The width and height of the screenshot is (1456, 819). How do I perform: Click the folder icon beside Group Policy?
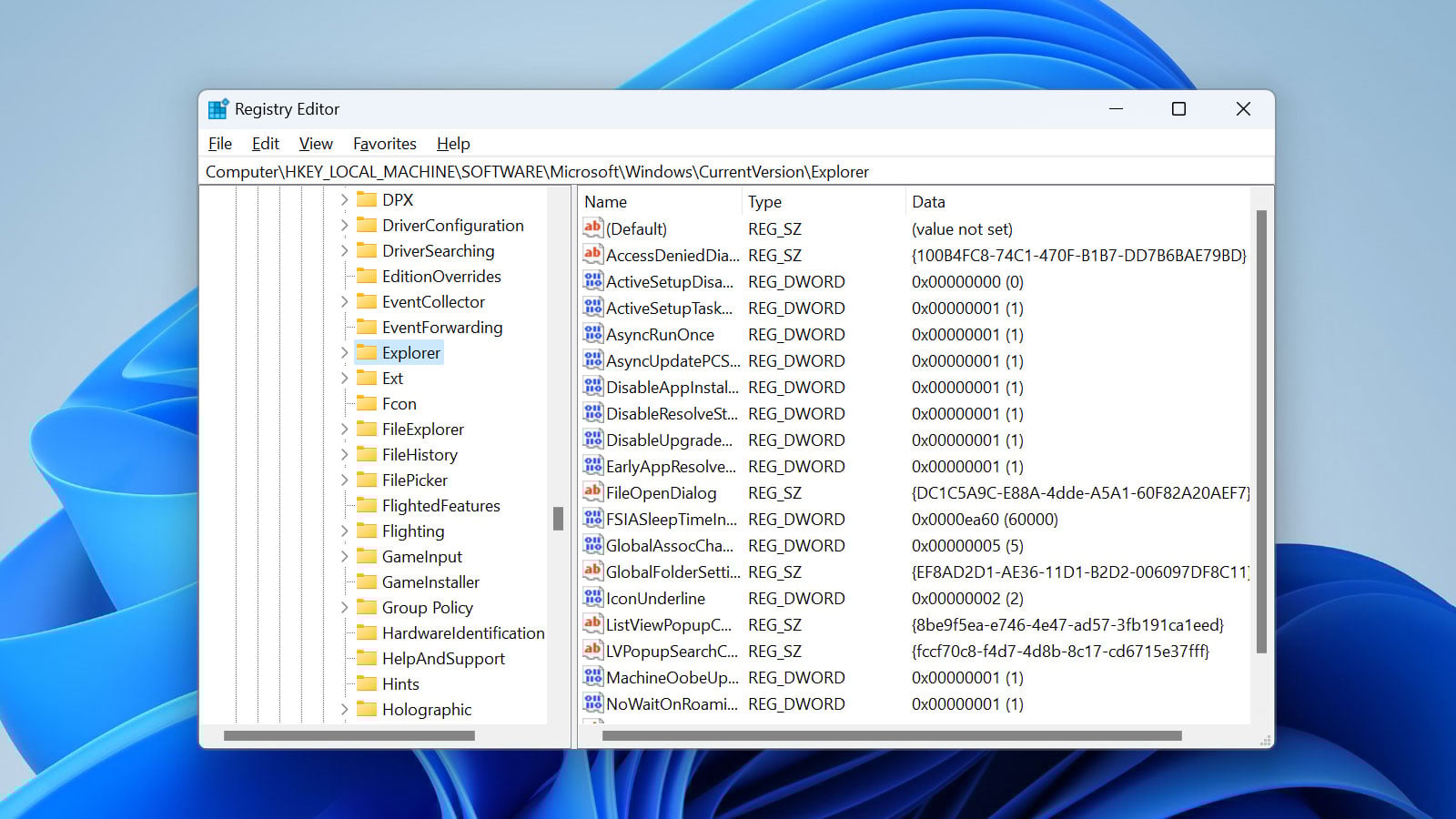click(x=365, y=607)
